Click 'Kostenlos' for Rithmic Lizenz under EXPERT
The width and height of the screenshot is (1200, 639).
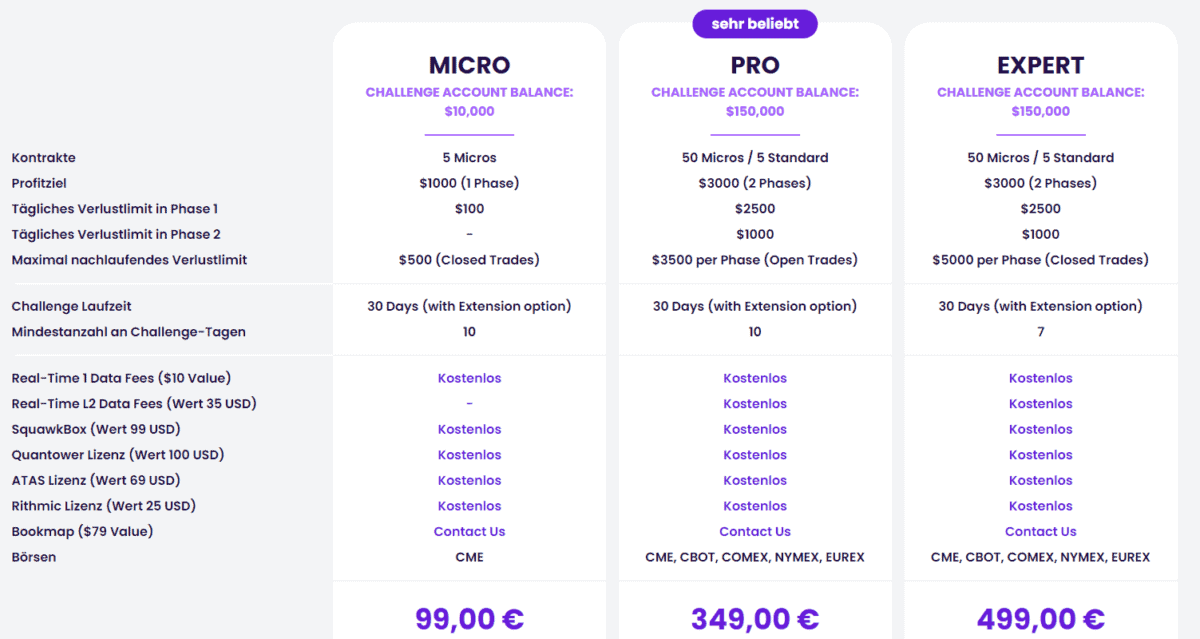click(1040, 506)
